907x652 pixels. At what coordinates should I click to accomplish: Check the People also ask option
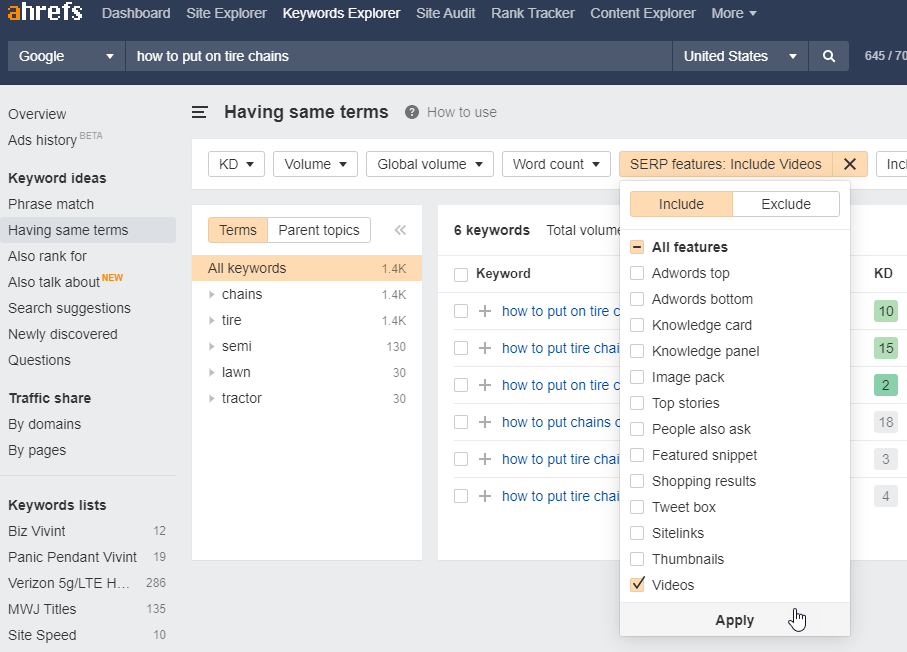(637, 429)
